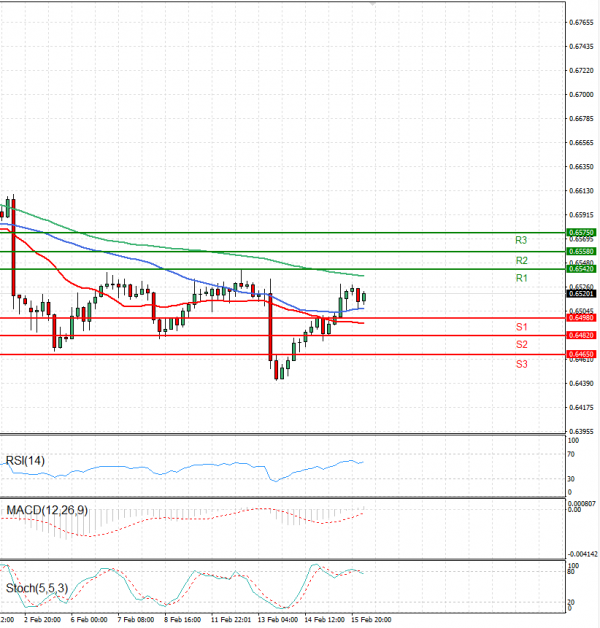Click the R2 resistance label

click(x=521, y=261)
